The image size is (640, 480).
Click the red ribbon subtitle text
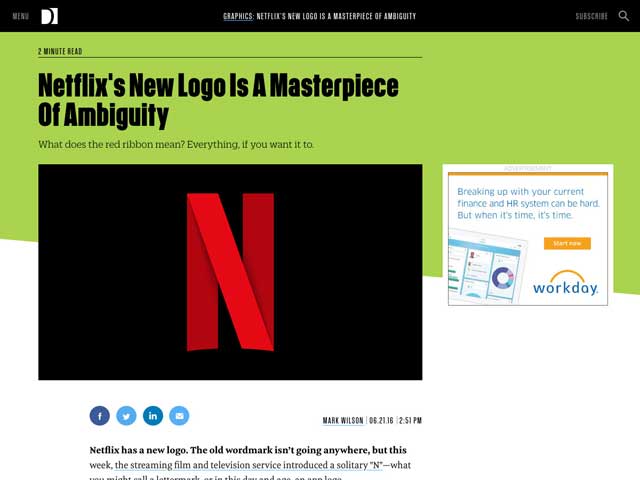pyautogui.click(x=176, y=144)
